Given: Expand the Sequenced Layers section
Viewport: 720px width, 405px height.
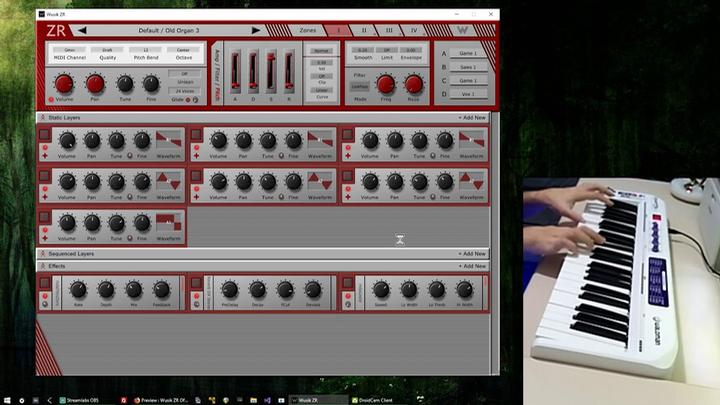Looking at the screenshot, I should (43, 253).
